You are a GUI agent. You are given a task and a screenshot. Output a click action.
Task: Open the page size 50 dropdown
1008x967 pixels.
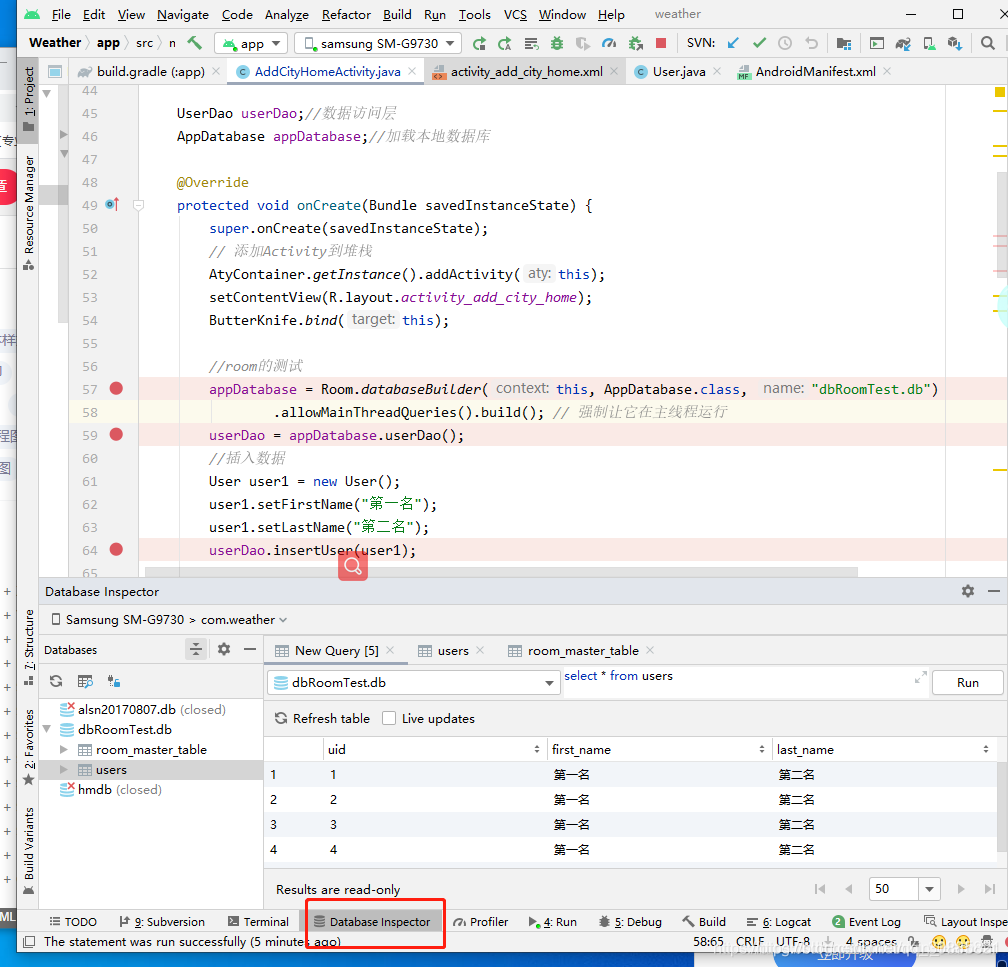coord(929,889)
